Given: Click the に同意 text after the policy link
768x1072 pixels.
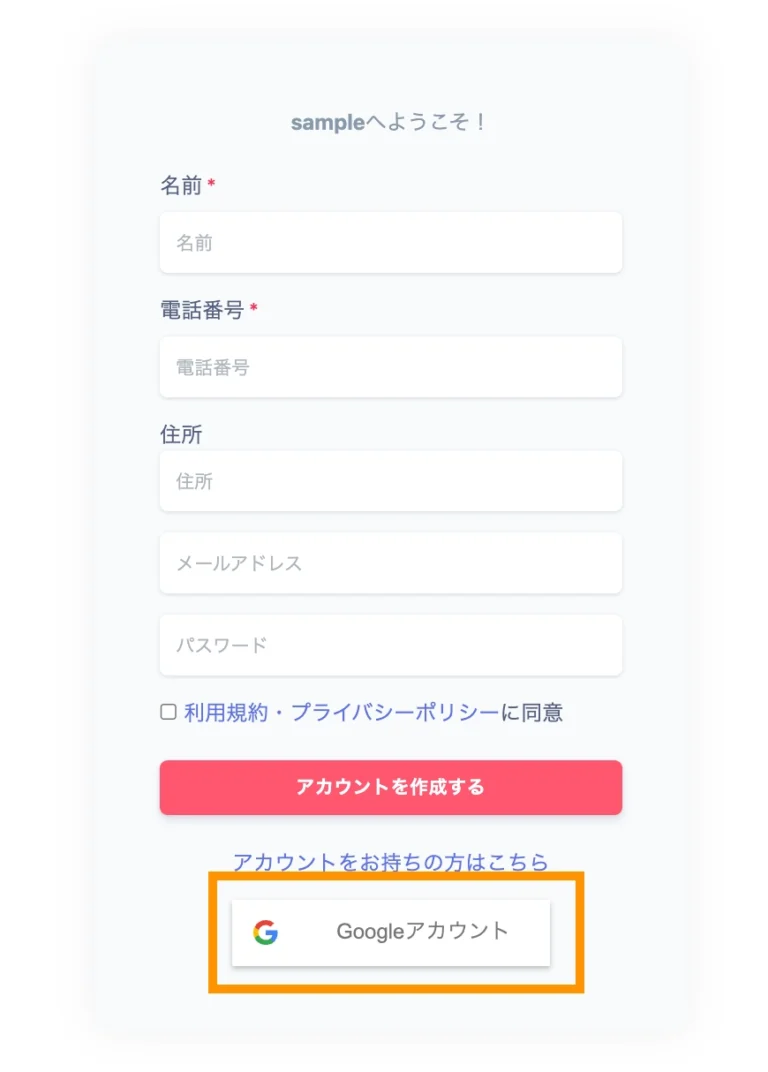Looking at the screenshot, I should [x=531, y=713].
